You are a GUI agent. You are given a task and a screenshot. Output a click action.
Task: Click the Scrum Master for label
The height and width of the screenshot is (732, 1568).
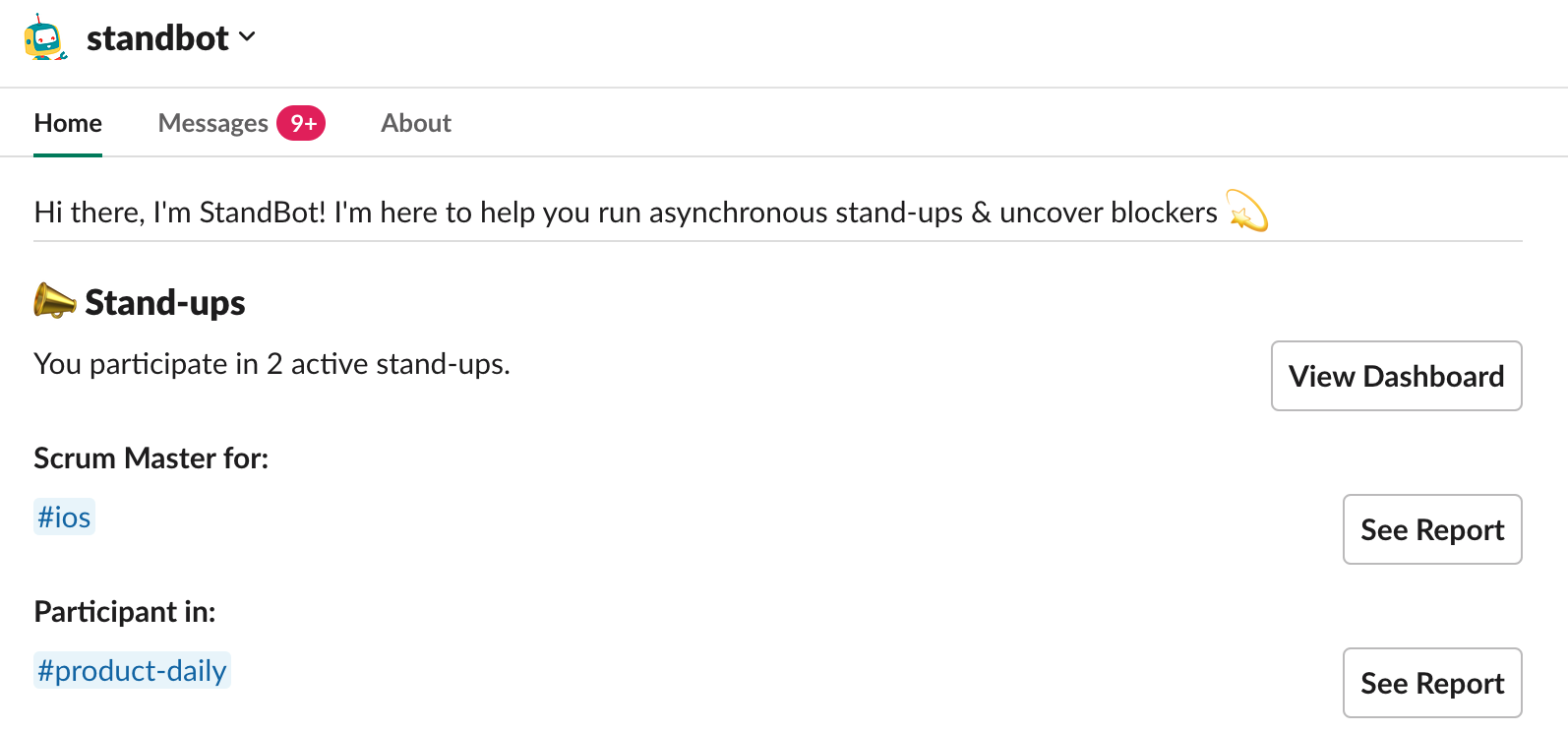[151, 457]
